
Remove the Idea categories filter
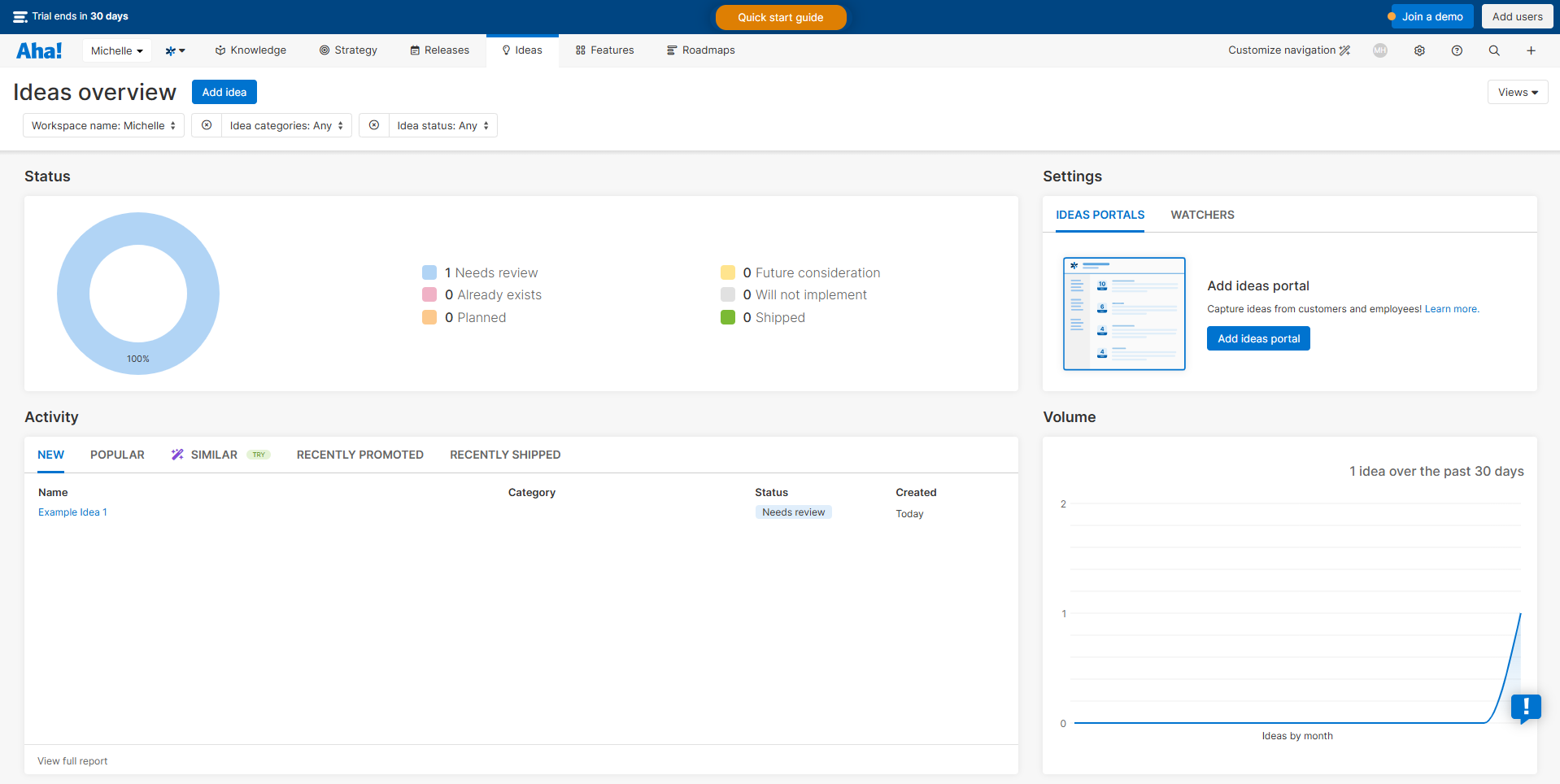(x=207, y=125)
